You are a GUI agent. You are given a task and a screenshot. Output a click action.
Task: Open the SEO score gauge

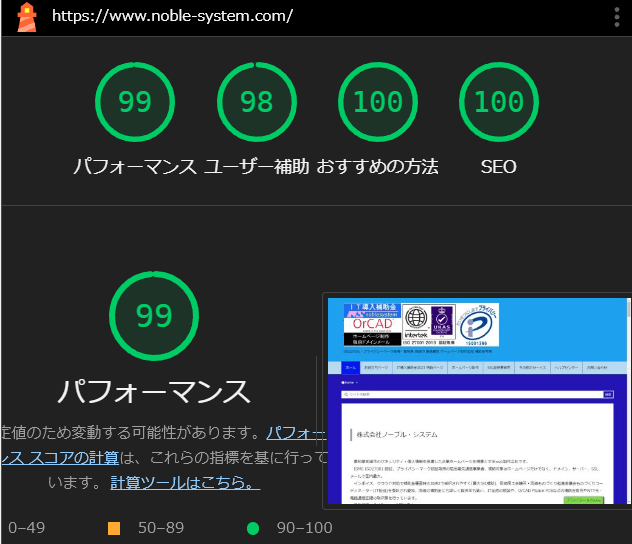coord(498,102)
